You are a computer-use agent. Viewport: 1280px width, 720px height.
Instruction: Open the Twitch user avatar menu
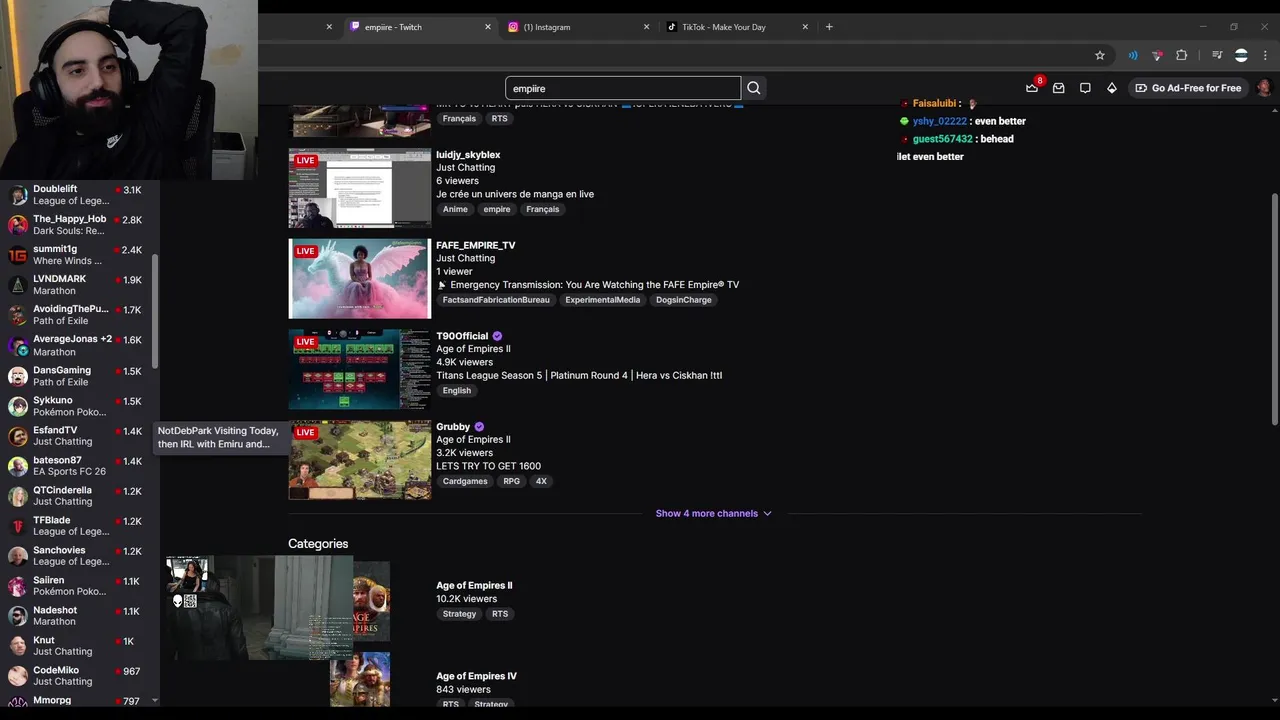click(x=1264, y=88)
